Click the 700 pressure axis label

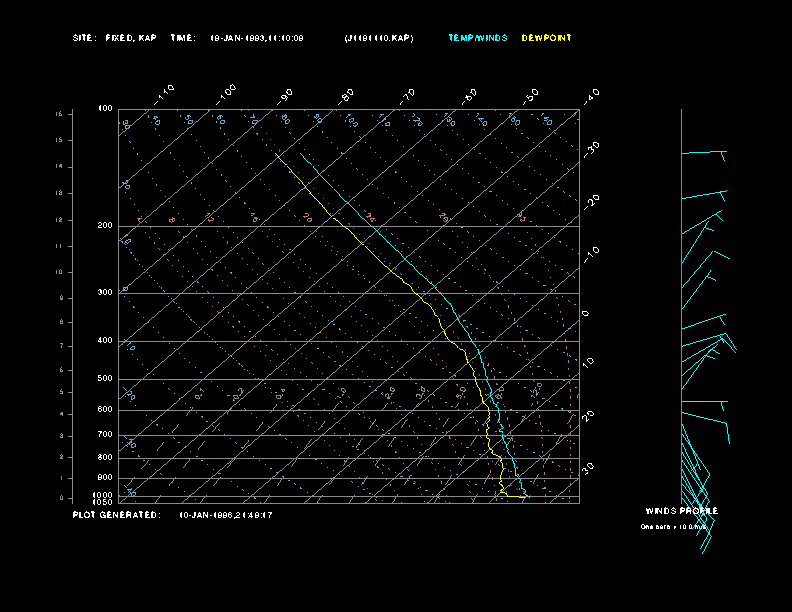point(105,435)
